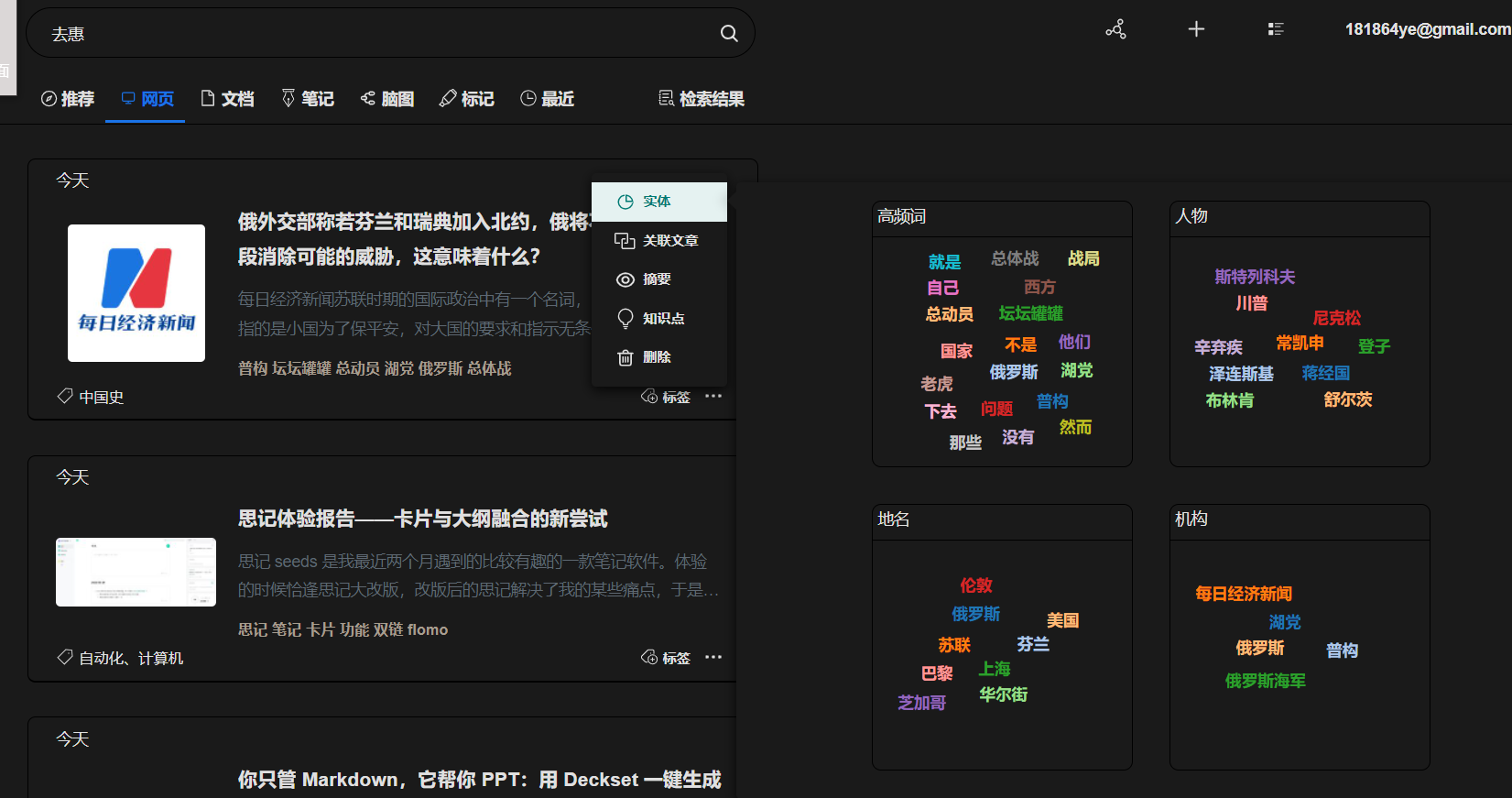The width and height of the screenshot is (1512, 798).
Task: Click keywords line 思记 笔记 卡片 功能
Action: 343,629
